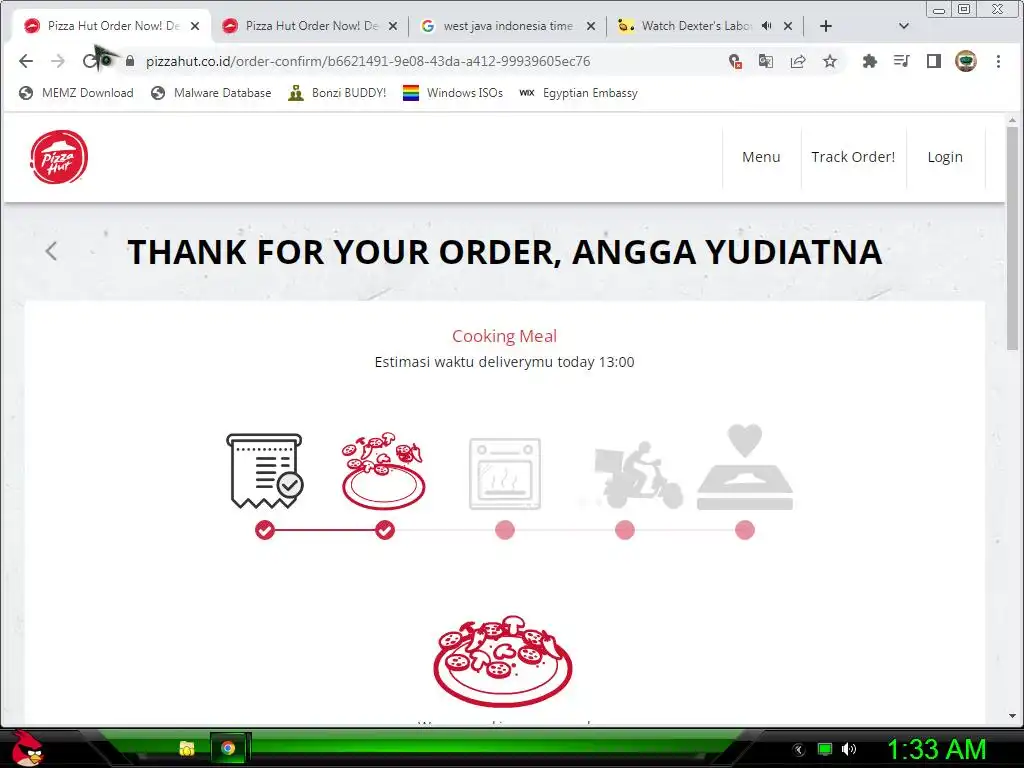Viewport: 1024px width, 768px height.
Task: Click the third pink progress dot
Action: [505, 530]
